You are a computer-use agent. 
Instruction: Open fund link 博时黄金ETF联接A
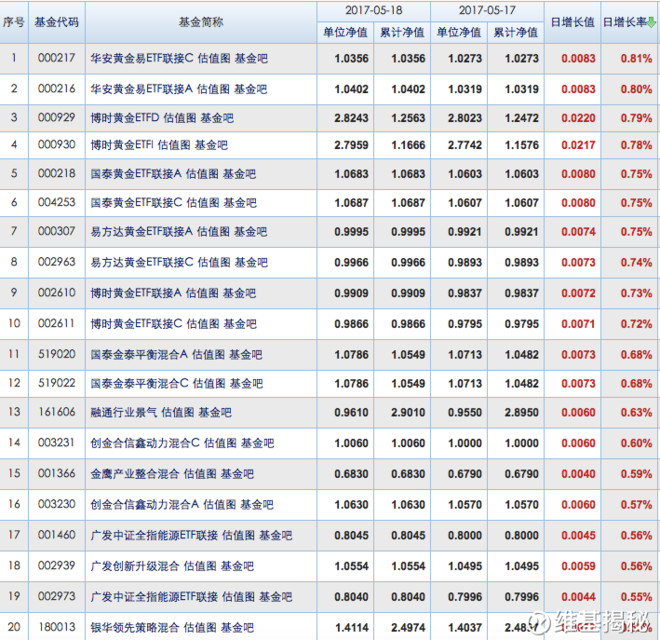pyautogui.click(x=136, y=293)
